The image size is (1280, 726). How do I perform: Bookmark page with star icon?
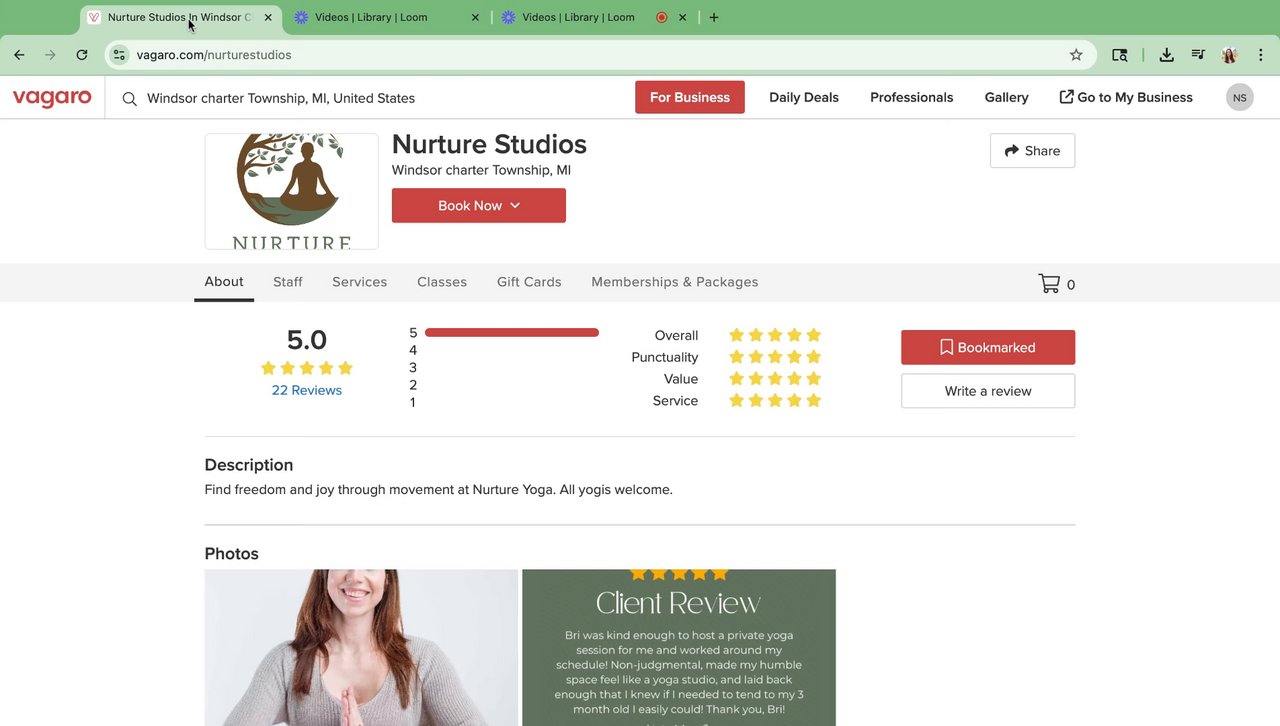1076,55
